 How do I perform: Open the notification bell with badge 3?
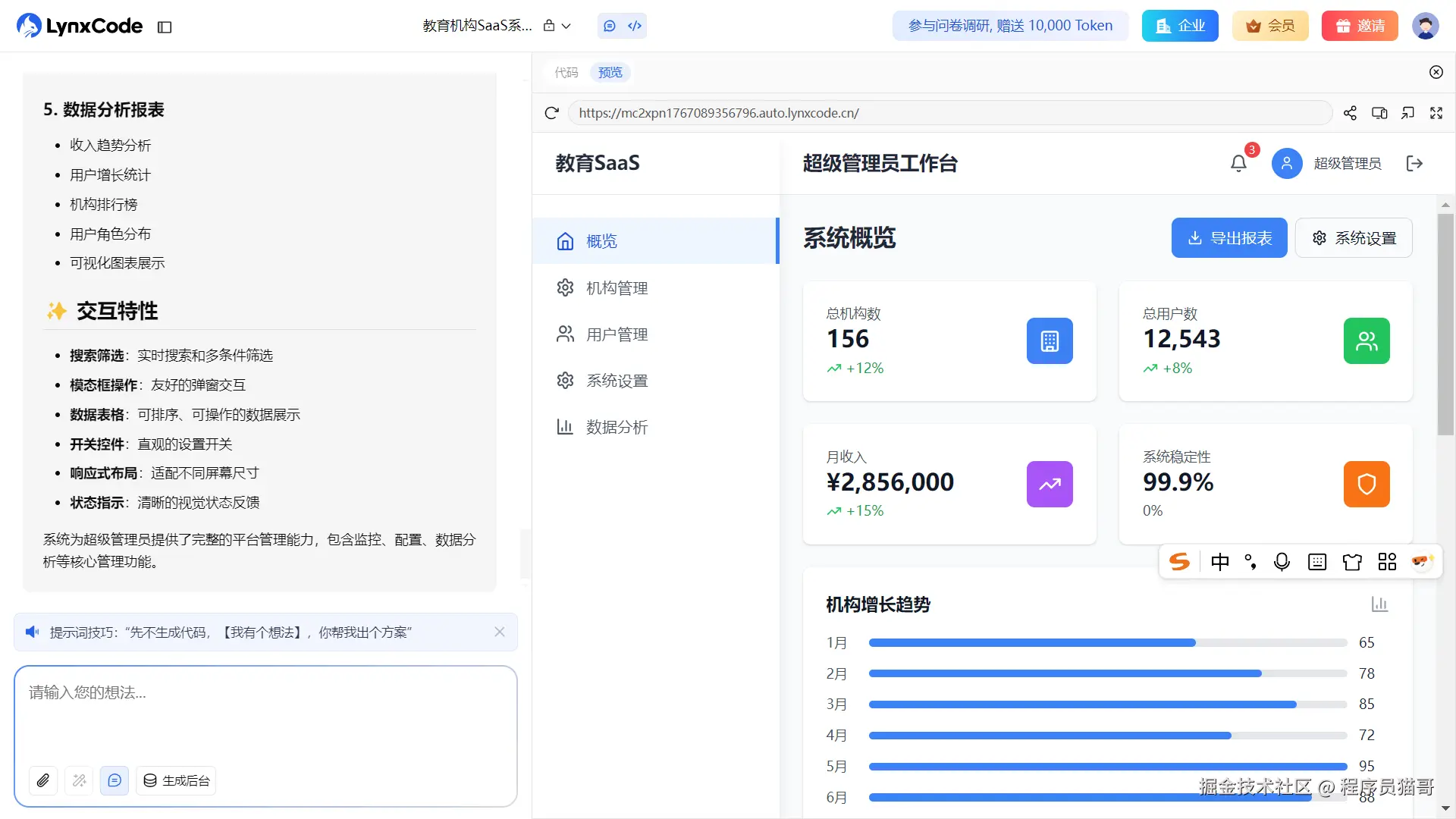click(x=1238, y=163)
